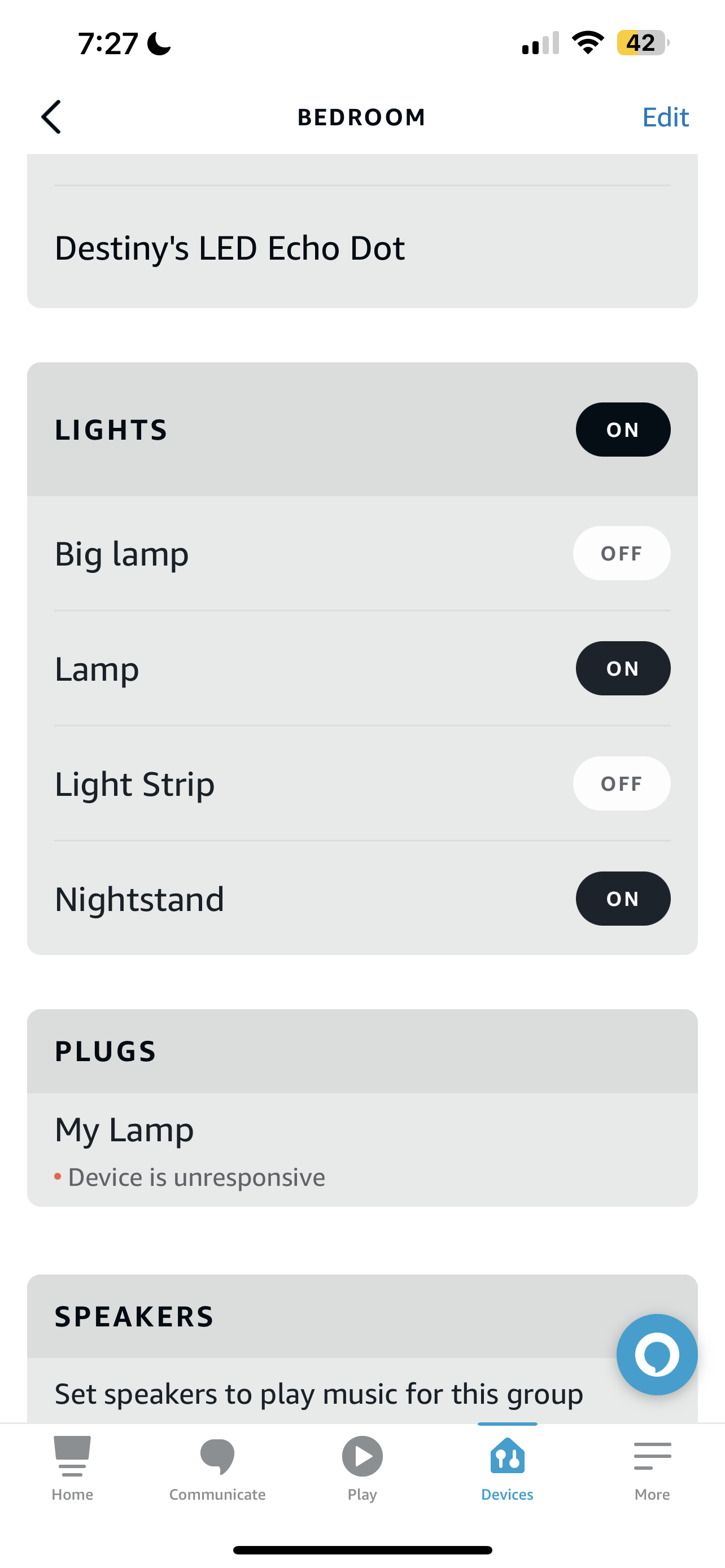Tap the Wi-Fi status icon

pyautogui.click(x=587, y=43)
